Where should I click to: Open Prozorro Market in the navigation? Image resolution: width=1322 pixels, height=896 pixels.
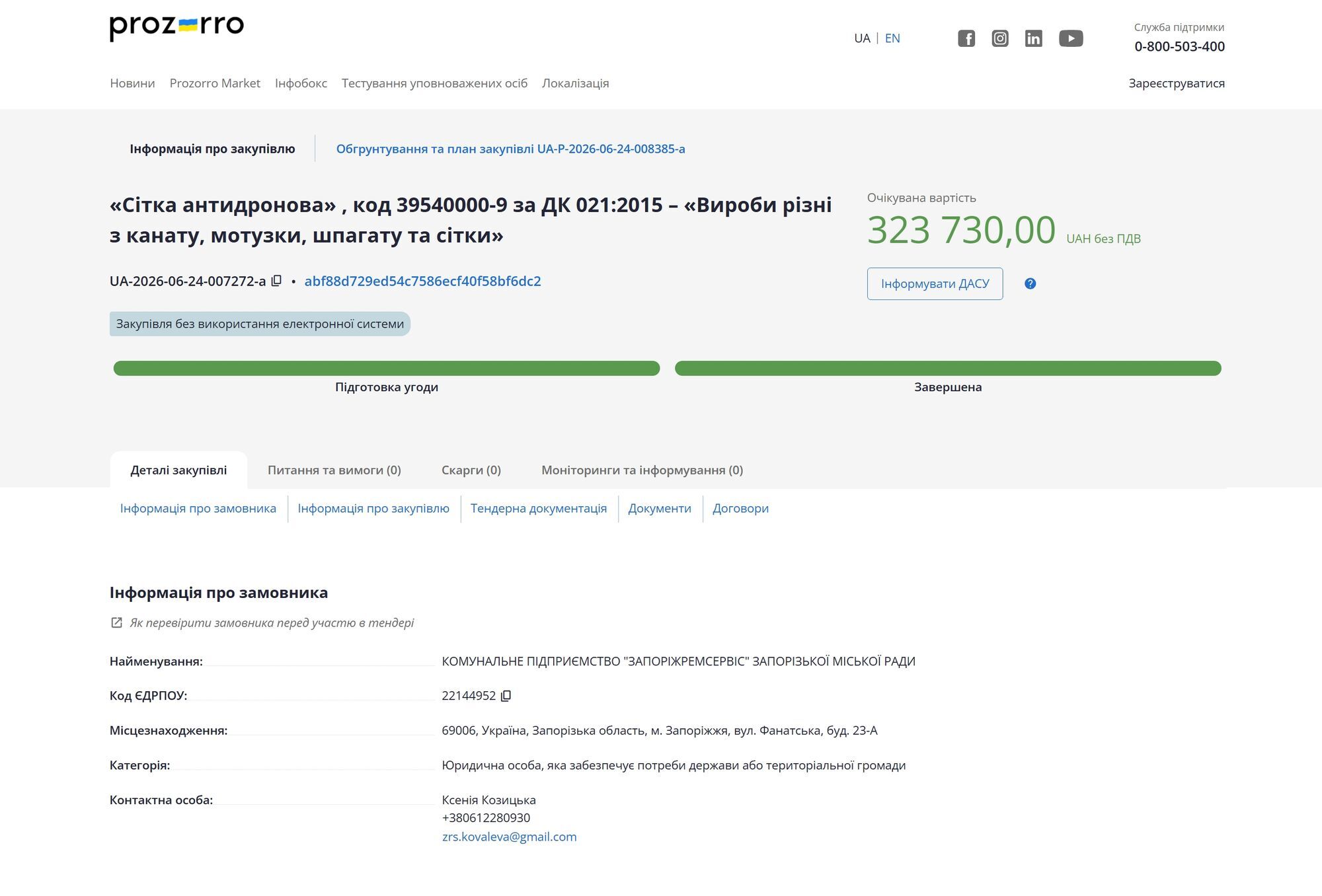[215, 83]
